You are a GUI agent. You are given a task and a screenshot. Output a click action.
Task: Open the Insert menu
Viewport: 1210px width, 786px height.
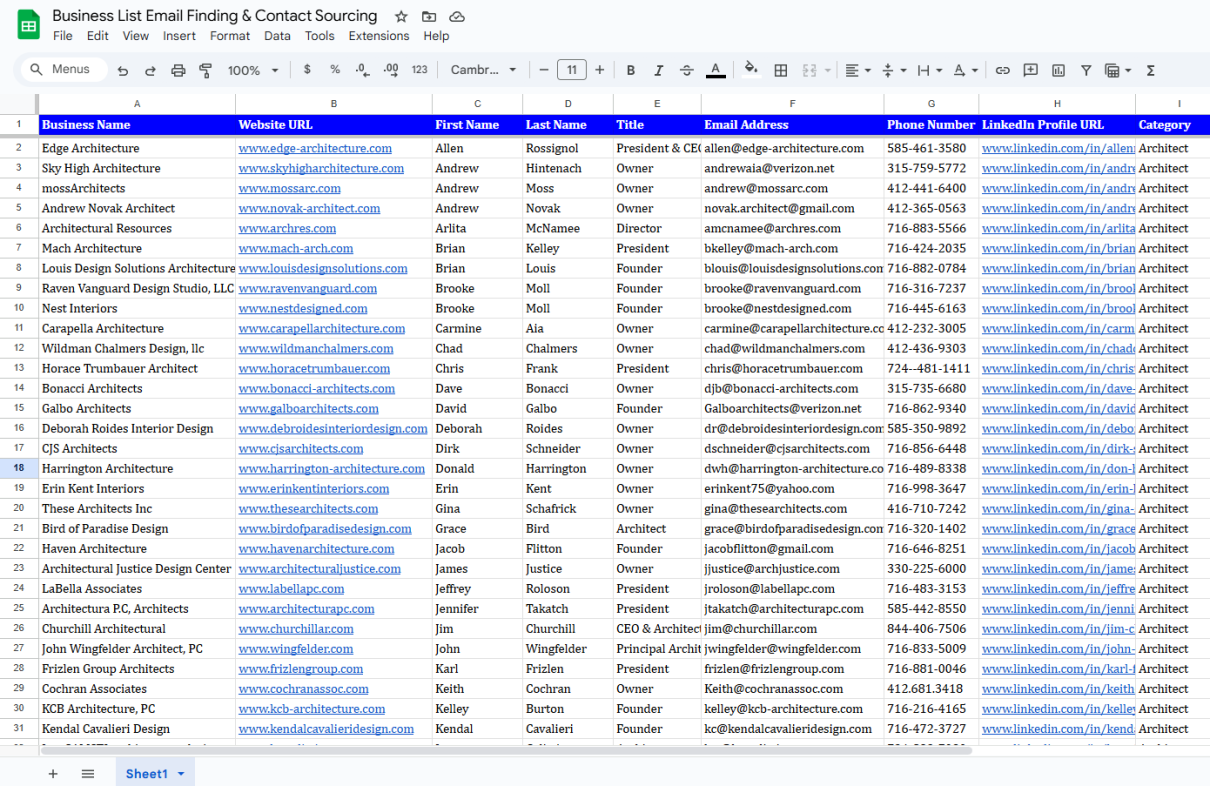180,36
